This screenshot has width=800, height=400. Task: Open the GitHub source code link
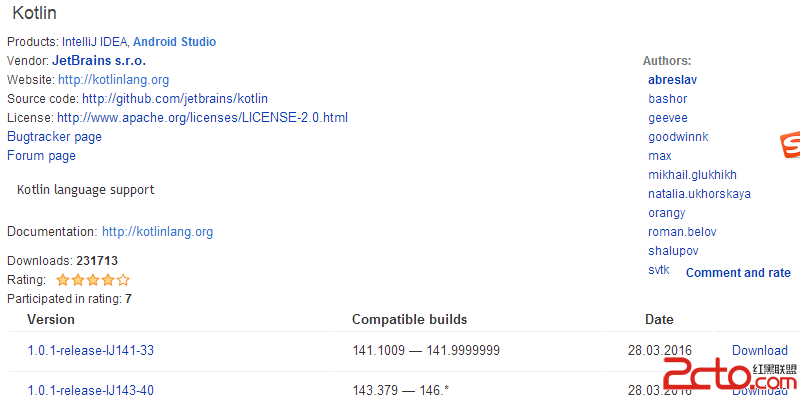(x=175, y=98)
